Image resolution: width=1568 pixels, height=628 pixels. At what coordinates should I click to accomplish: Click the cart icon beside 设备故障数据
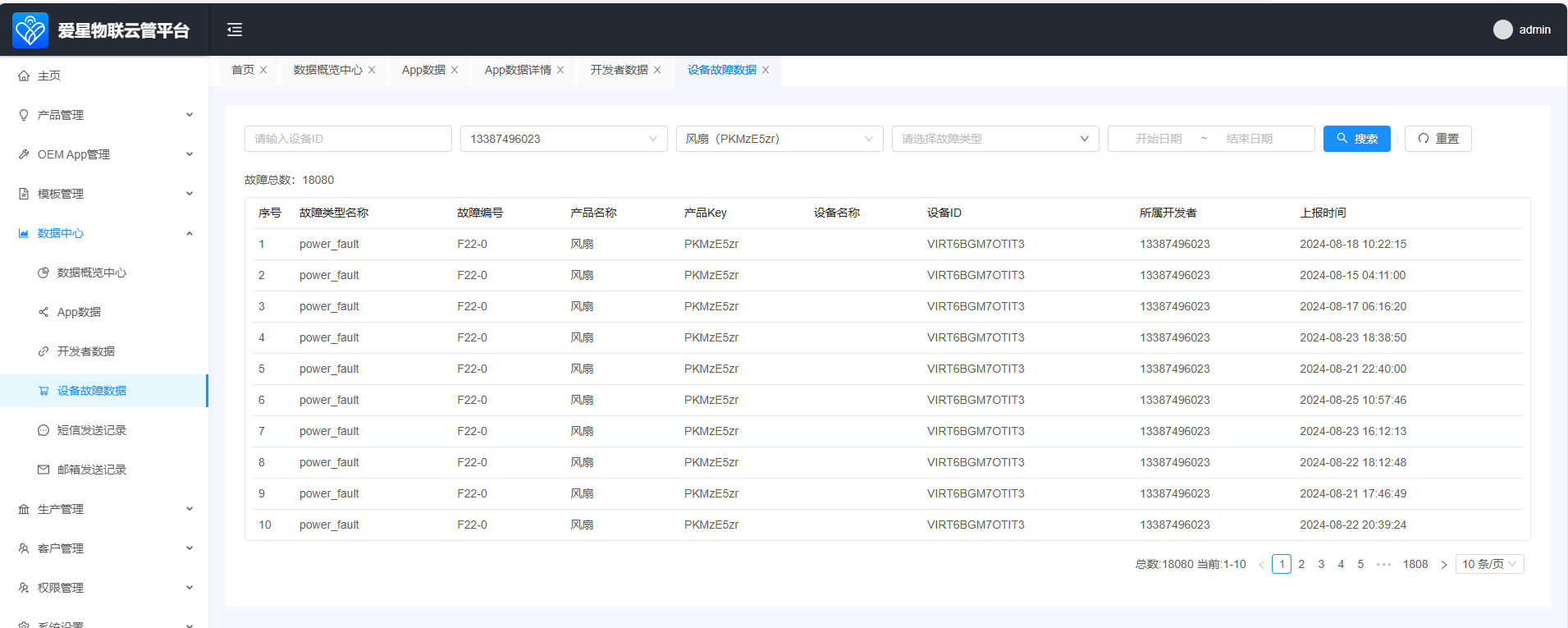[43, 391]
